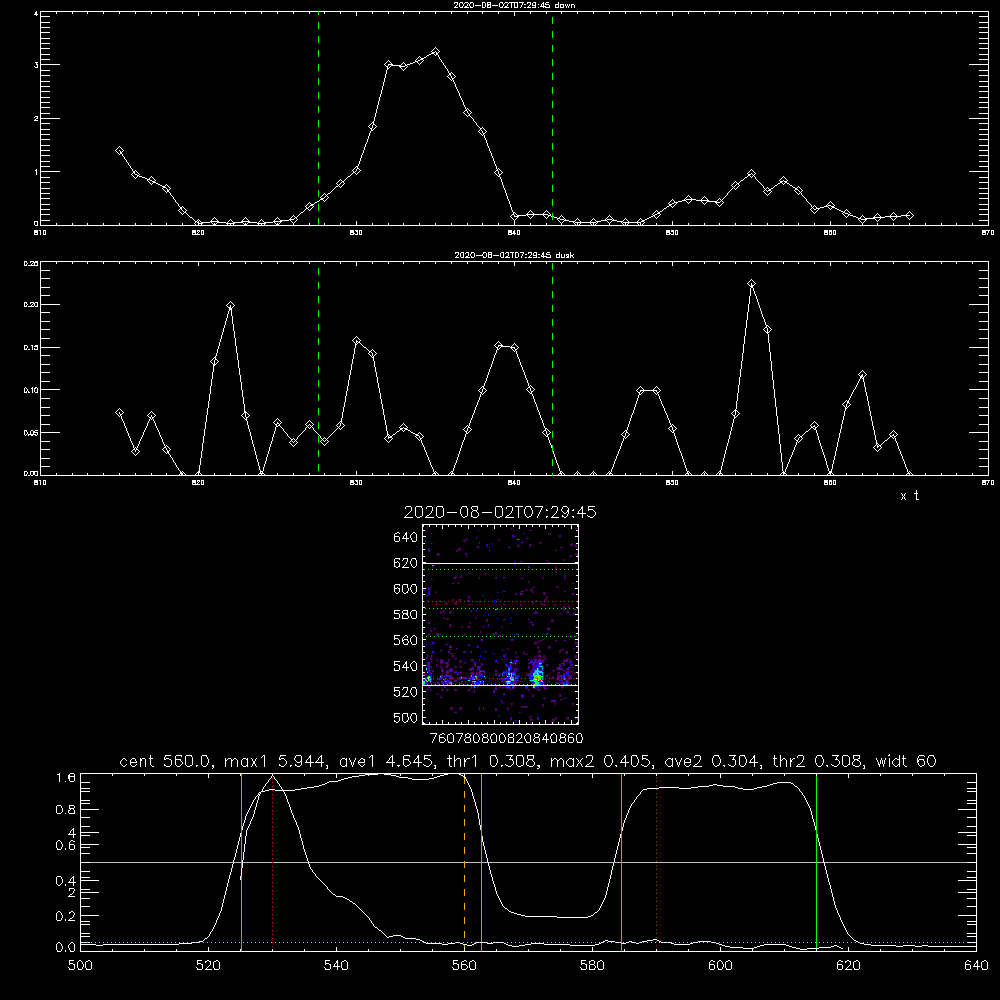Click the red dotted line near 530 in bottom plot

(273, 862)
